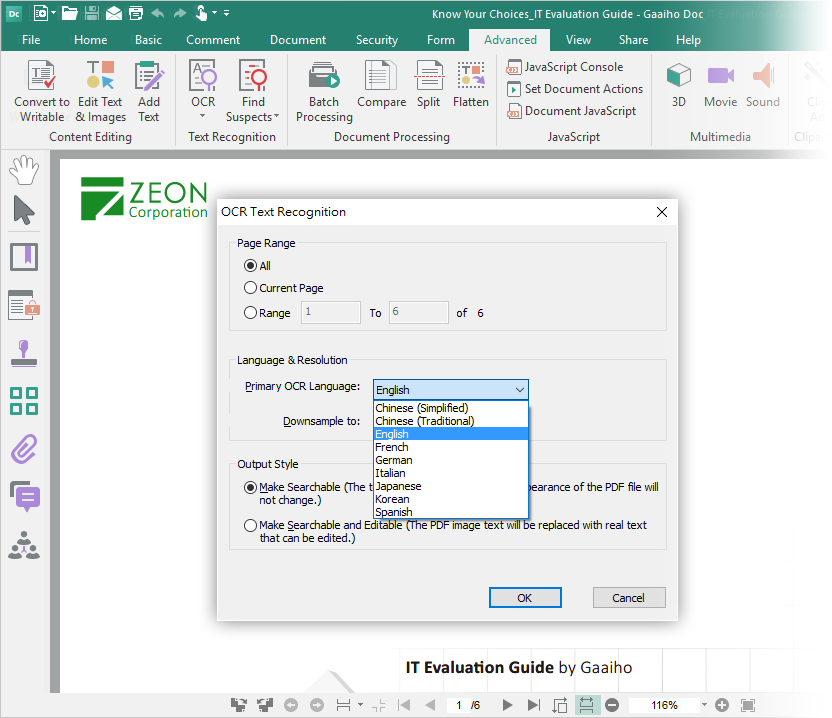The height and width of the screenshot is (718, 832).
Task: Collapse the Primary OCR Language dropdown
Action: [520, 390]
